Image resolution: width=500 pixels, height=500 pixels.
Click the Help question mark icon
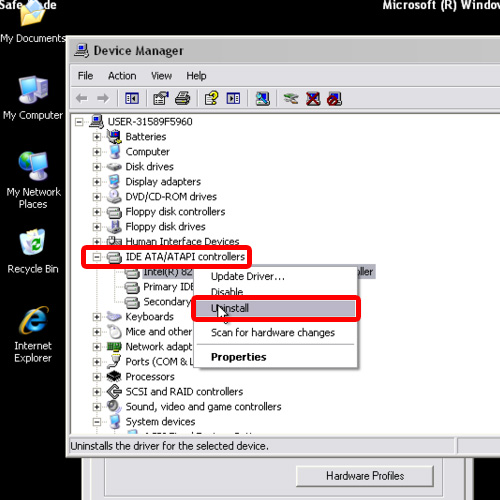pyautogui.click(x=211, y=98)
